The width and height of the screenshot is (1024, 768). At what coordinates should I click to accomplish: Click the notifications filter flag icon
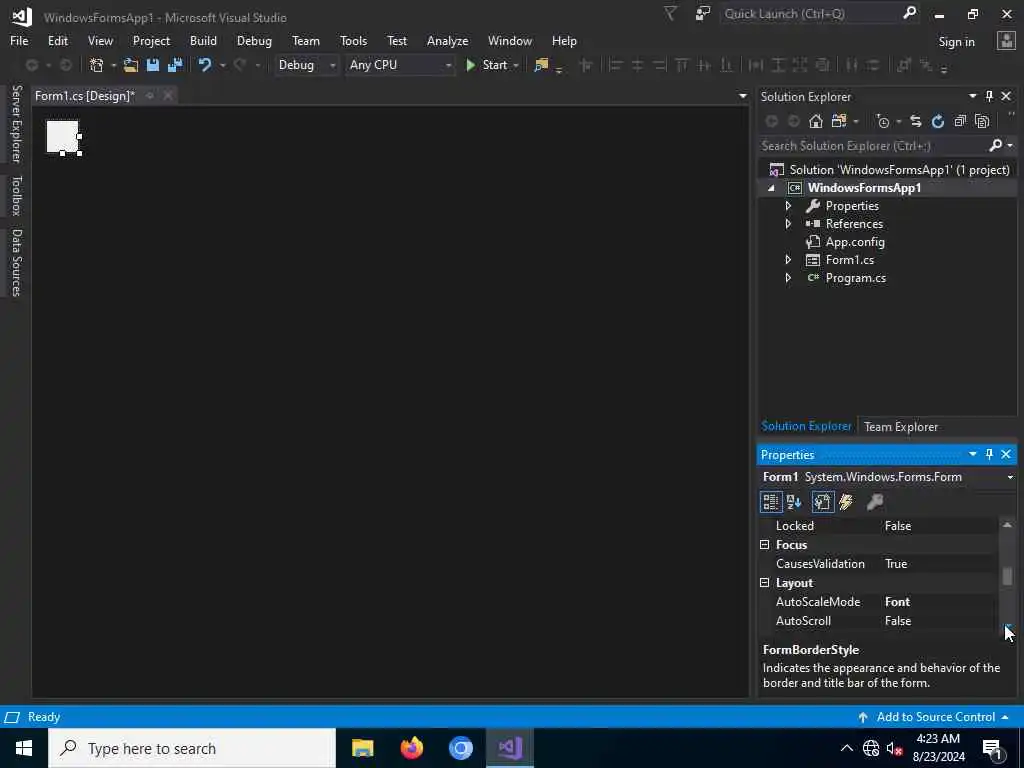pyautogui.click(x=671, y=14)
